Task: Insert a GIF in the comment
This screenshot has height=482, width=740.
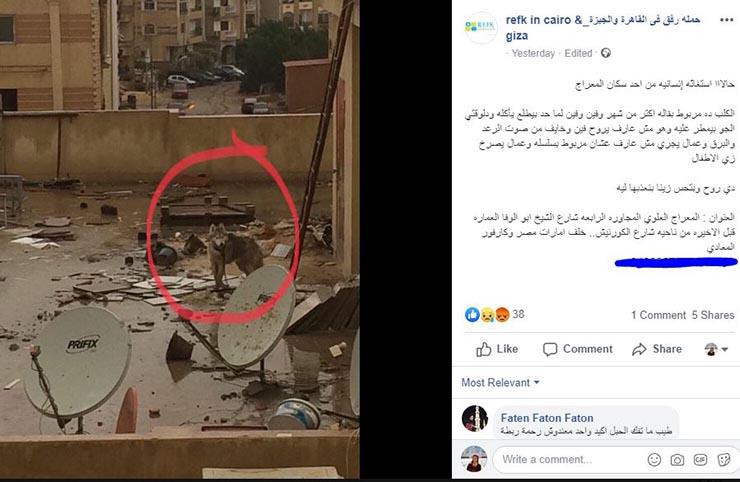Action: 700,459
